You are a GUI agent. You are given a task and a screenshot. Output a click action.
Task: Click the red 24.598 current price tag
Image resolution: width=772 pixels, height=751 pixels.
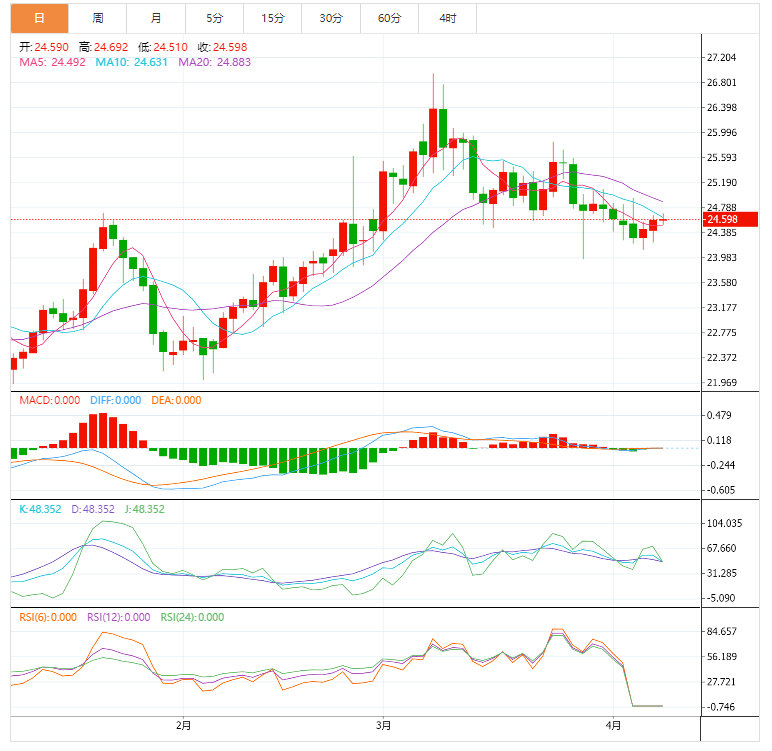[721, 220]
